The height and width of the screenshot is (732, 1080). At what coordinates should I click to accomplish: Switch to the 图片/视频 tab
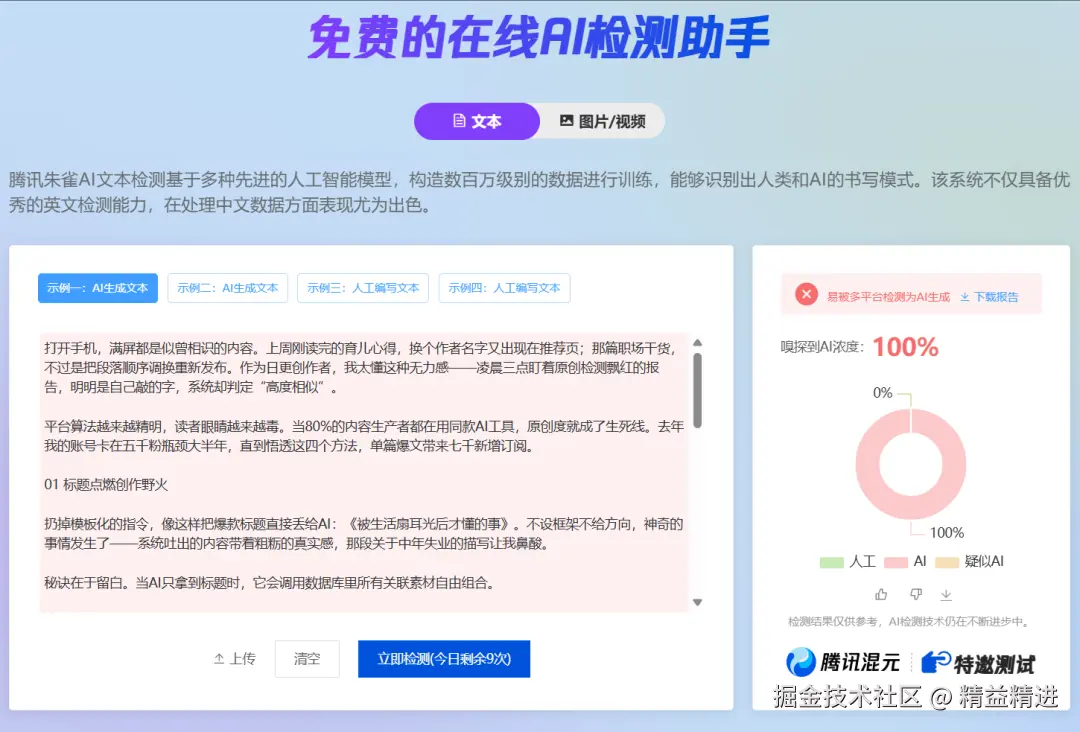(x=602, y=121)
